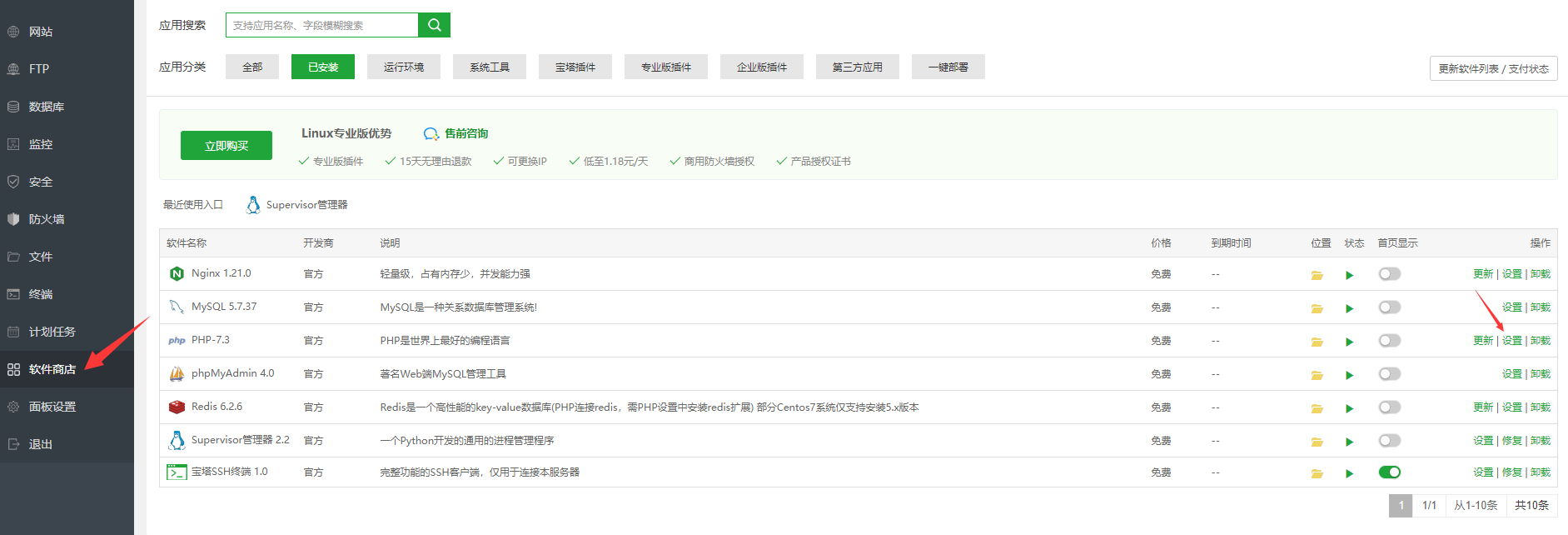
Task: Go to 防火墙 in the sidebar
Action: [47, 219]
